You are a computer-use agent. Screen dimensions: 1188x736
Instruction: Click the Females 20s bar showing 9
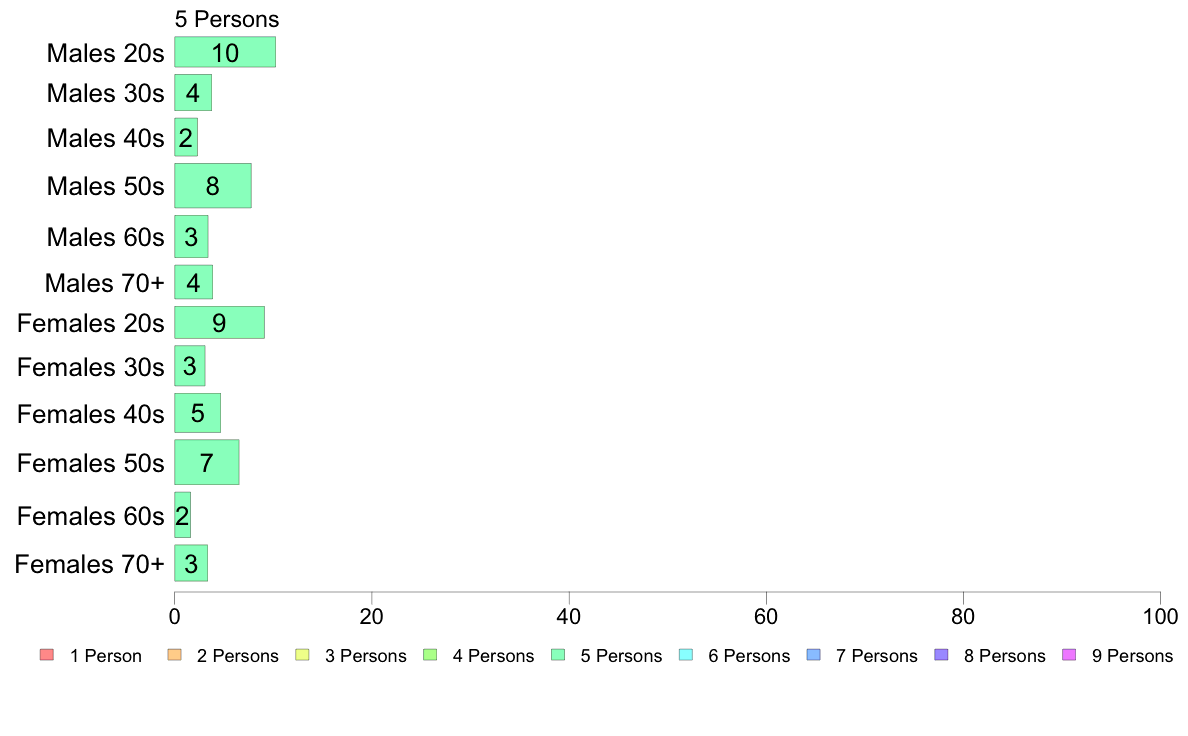click(220, 323)
